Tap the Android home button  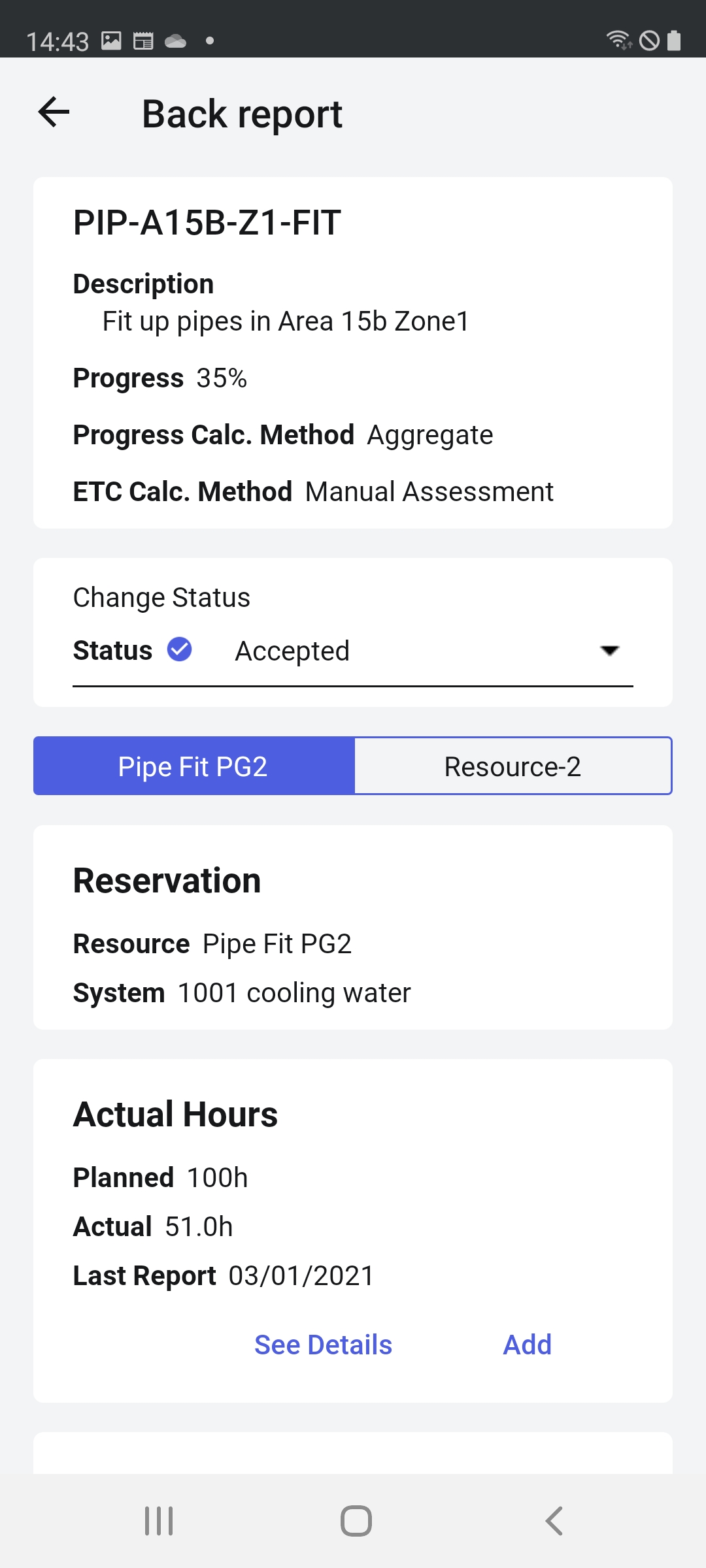point(356,1521)
